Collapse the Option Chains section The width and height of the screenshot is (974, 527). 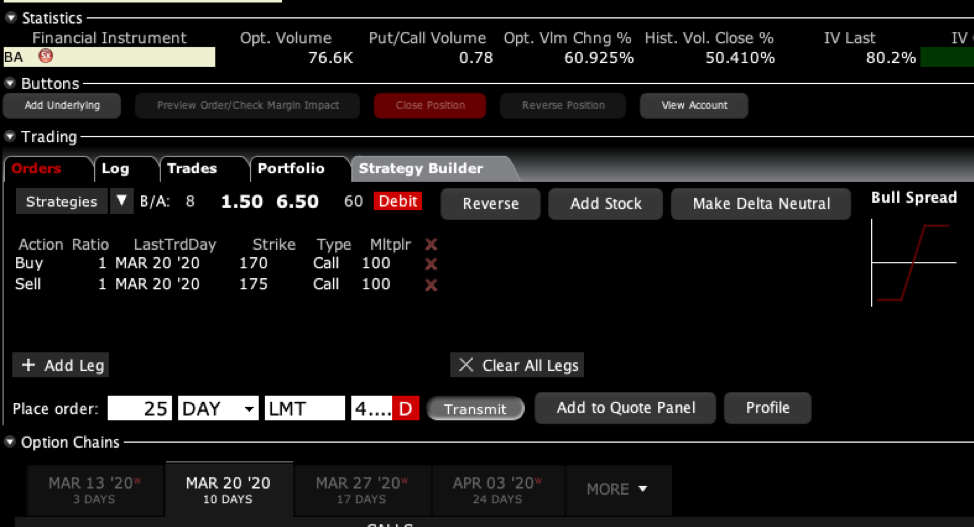point(10,442)
